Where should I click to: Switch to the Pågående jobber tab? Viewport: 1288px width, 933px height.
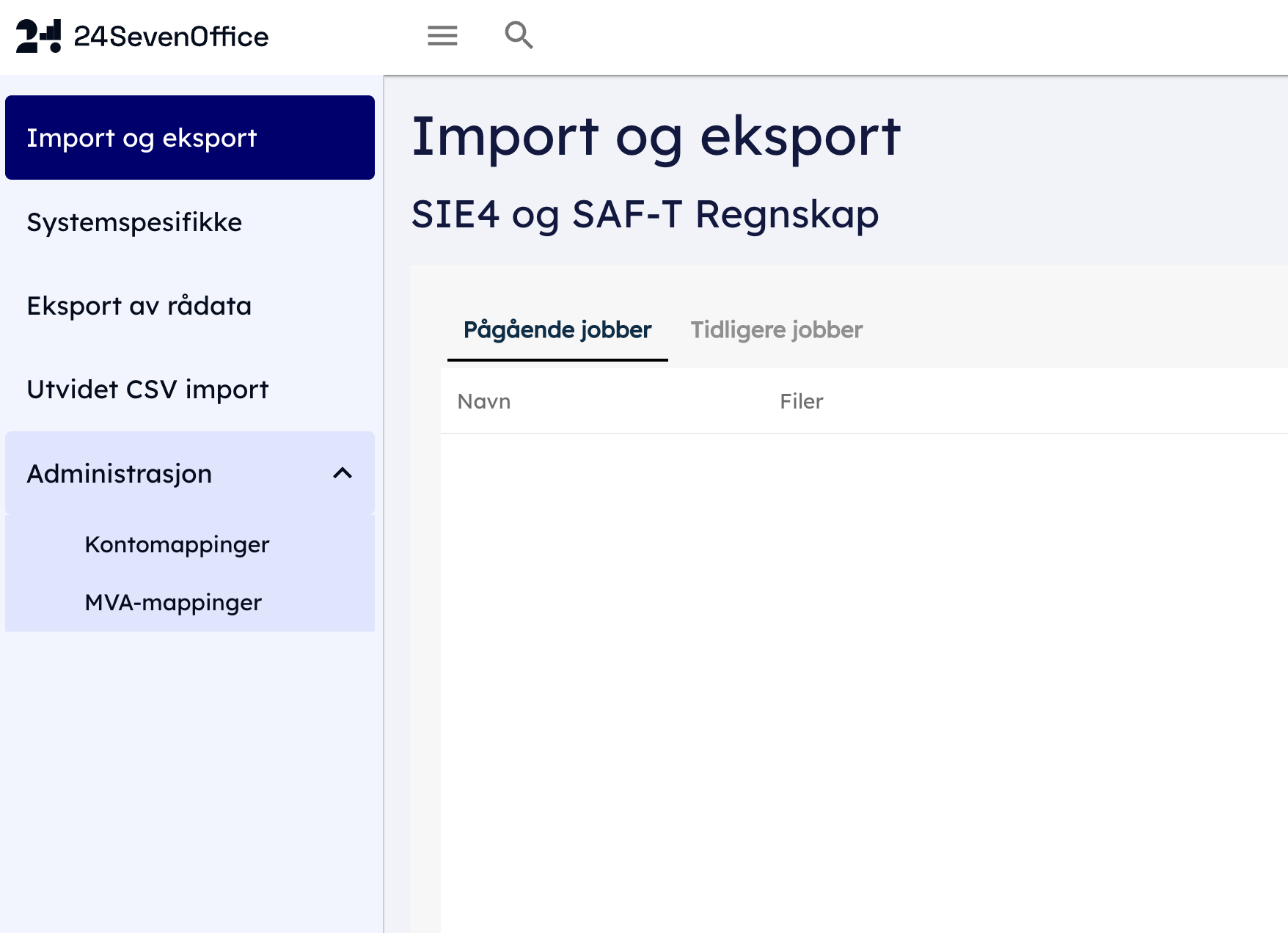click(x=557, y=330)
